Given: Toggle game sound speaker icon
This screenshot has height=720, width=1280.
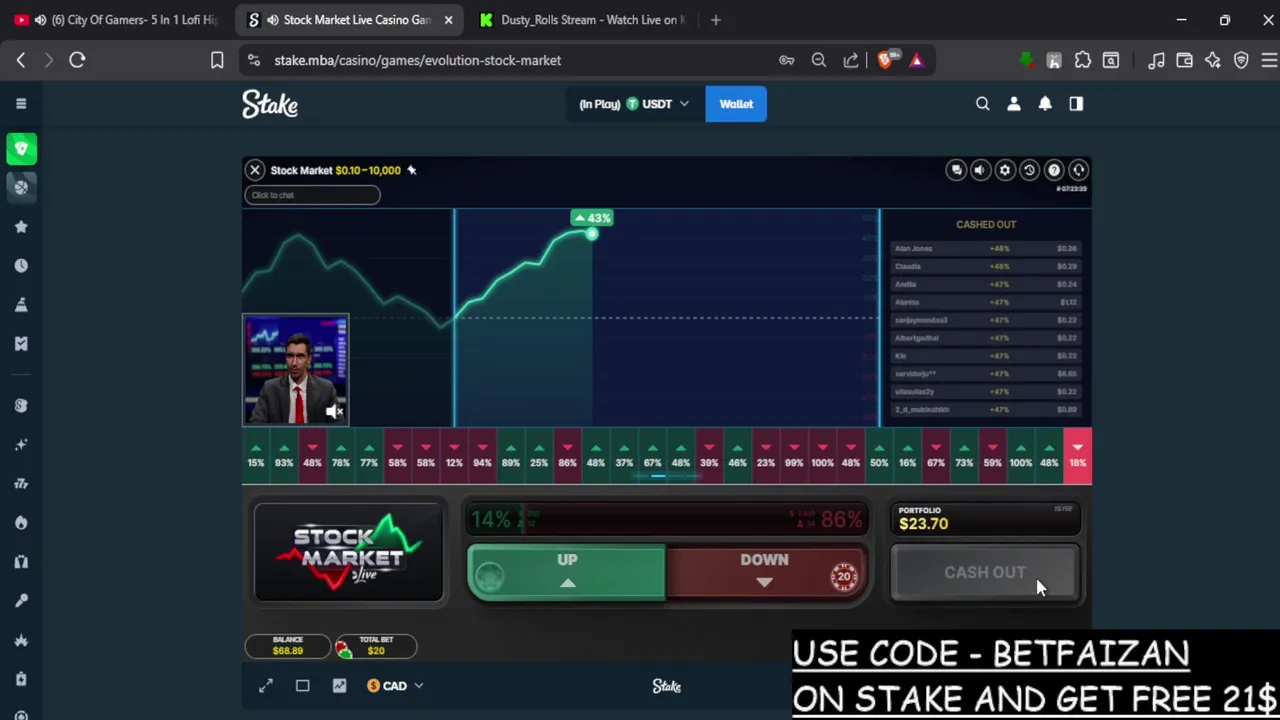Looking at the screenshot, I should (980, 170).
